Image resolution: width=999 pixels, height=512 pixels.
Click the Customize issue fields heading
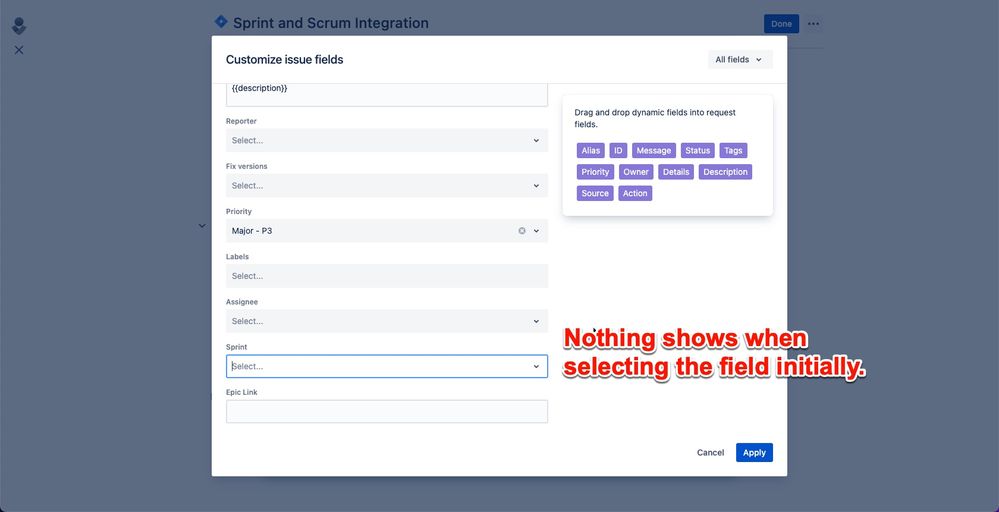(x=284, y=59)
